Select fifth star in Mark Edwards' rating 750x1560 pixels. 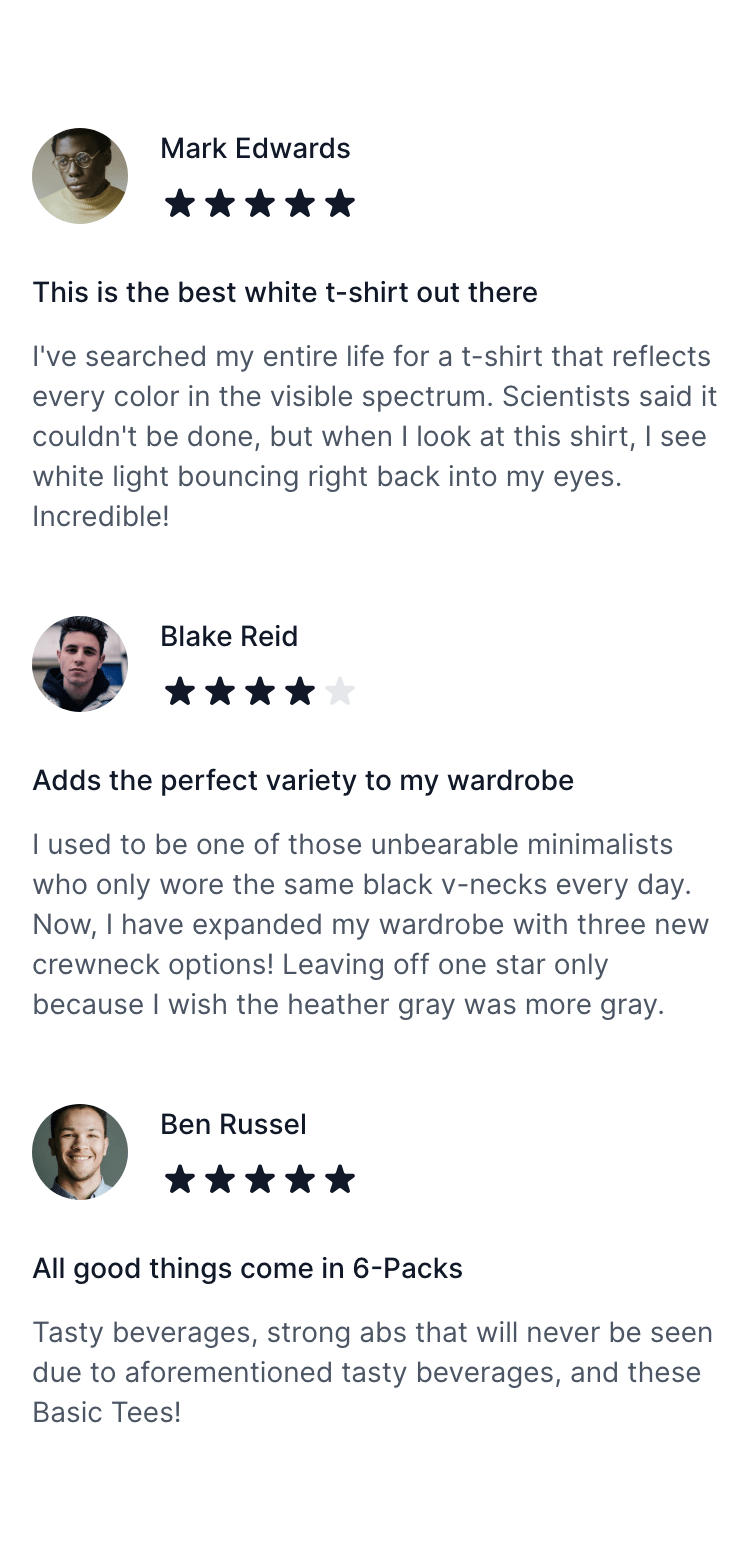click(x=340, y=203)
